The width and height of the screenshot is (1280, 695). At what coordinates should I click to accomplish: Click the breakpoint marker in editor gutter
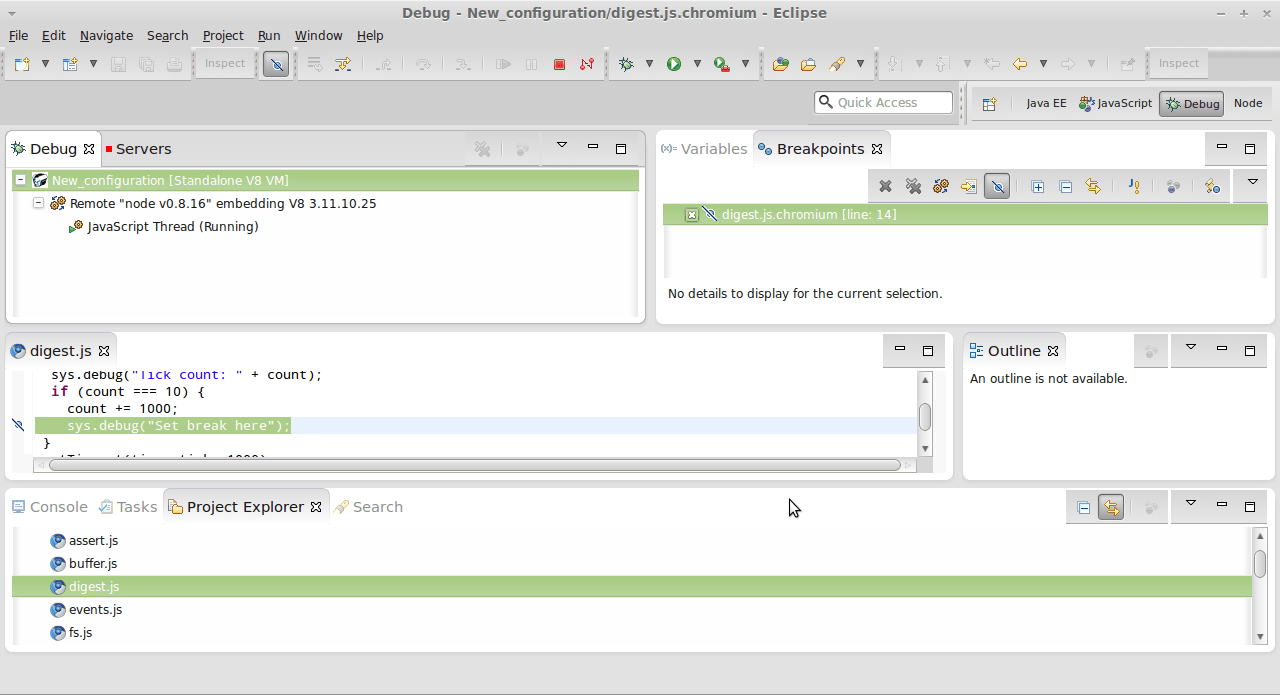coord(18,426)
